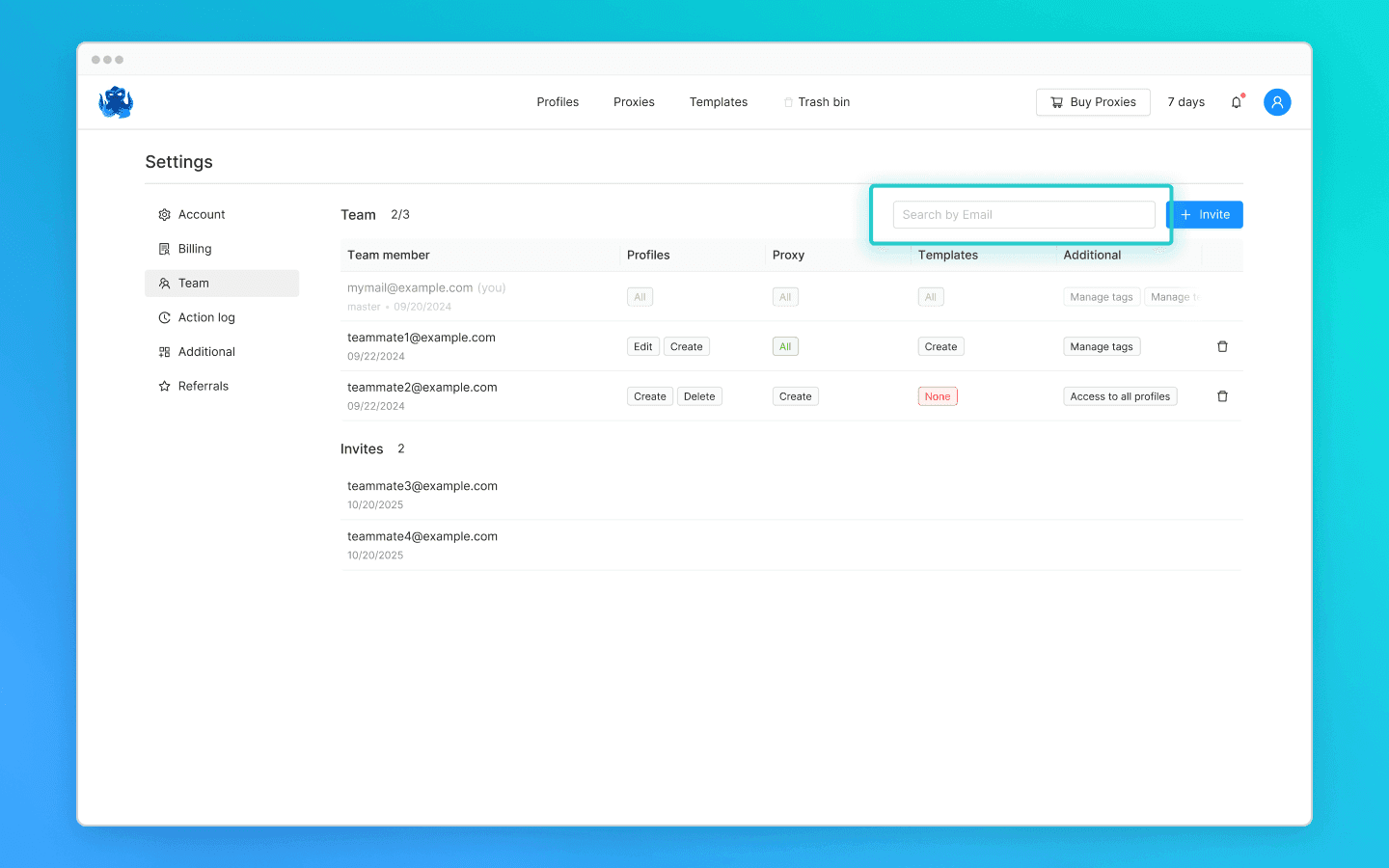Click the Referrals star icon

(x=164, y=386)
